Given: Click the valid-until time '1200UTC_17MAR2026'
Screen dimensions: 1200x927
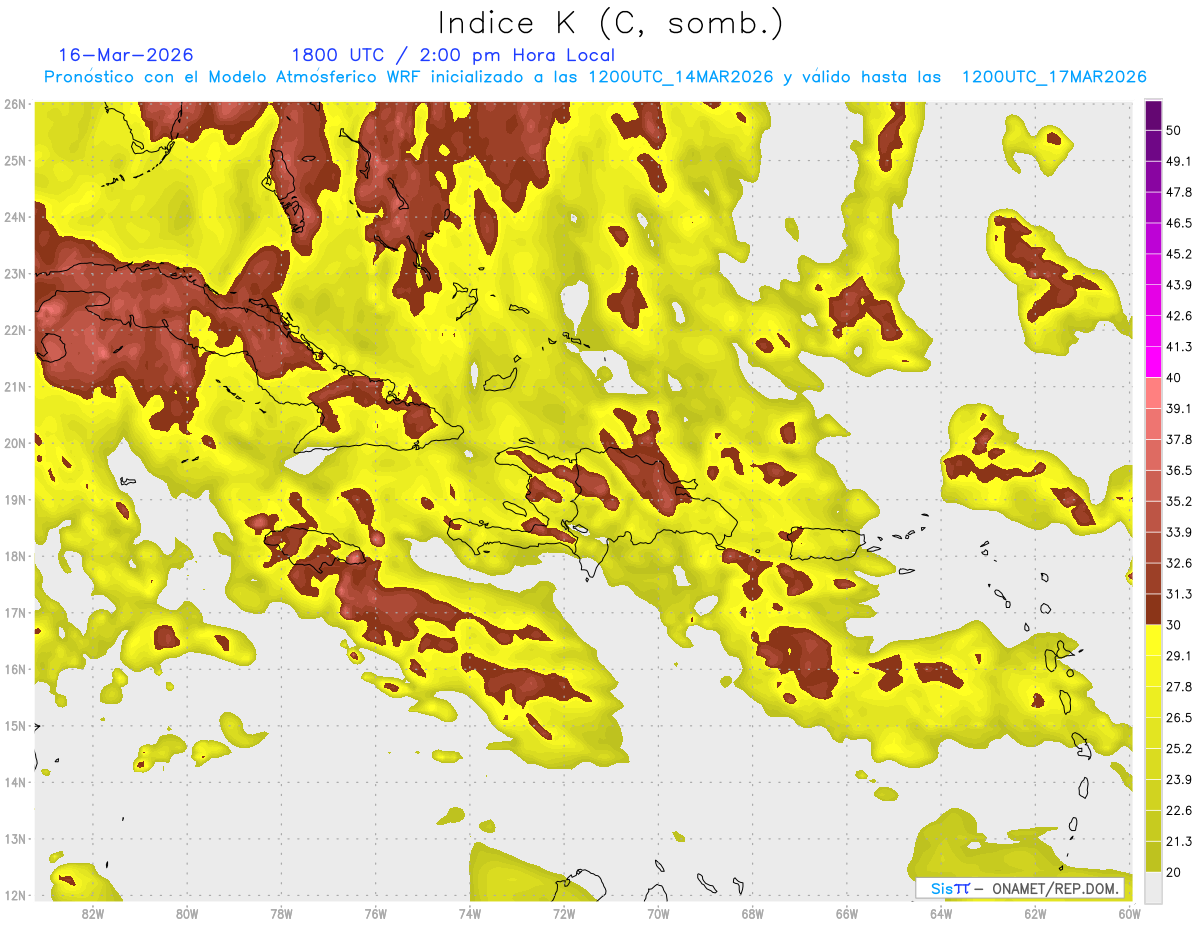Looking at the screenshot, I should (x=1054, y=77).
